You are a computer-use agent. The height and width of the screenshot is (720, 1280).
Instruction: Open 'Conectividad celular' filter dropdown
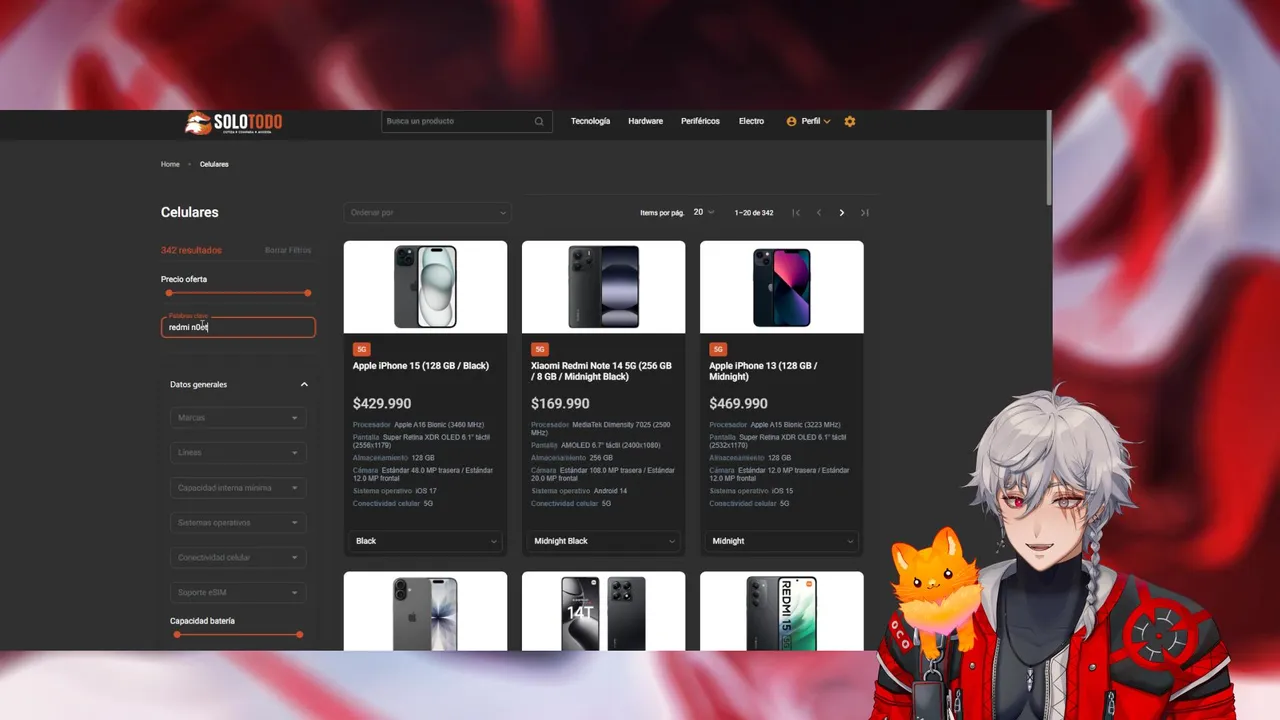click(238, 558)
